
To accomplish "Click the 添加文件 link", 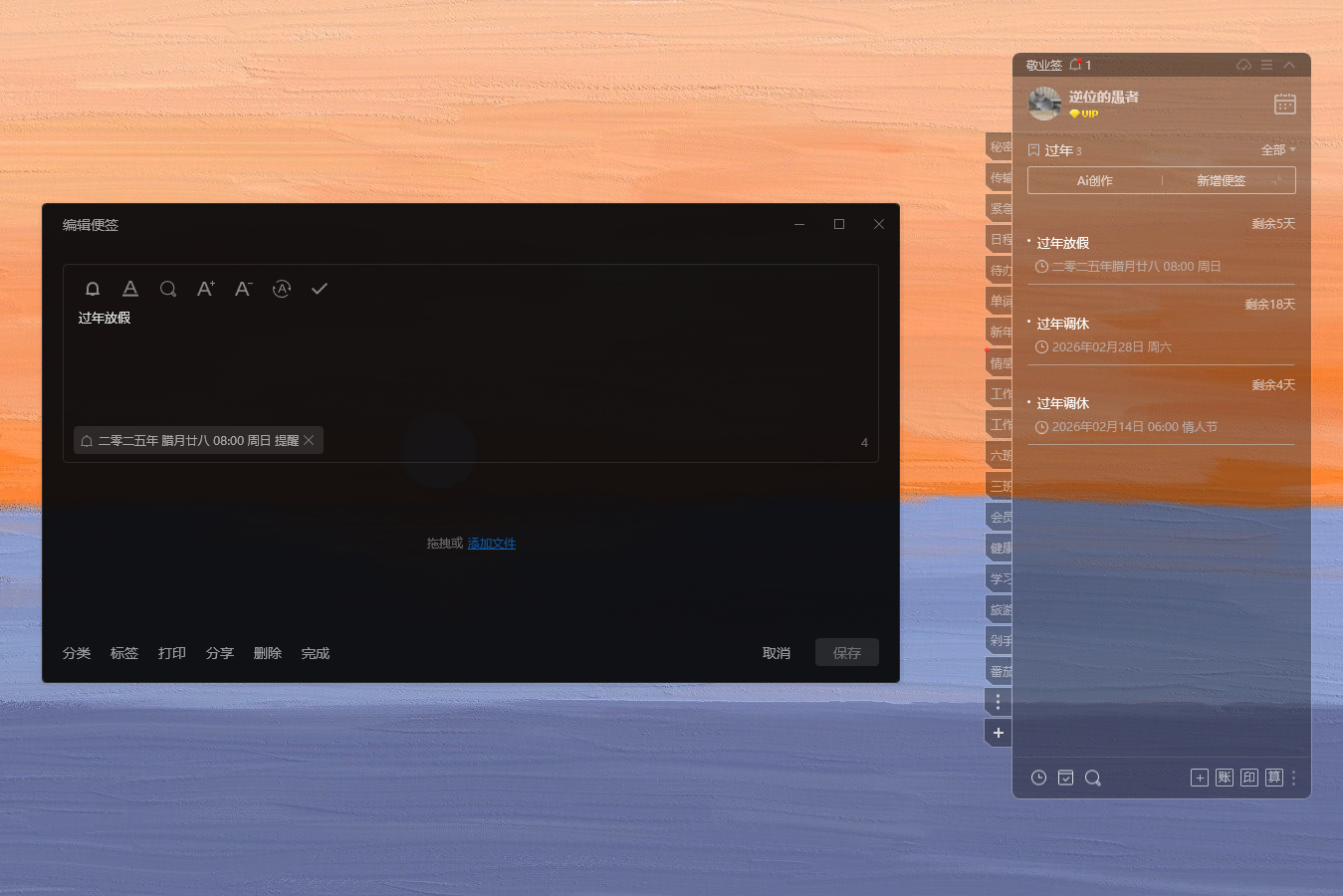I will (x=492, y=544).
